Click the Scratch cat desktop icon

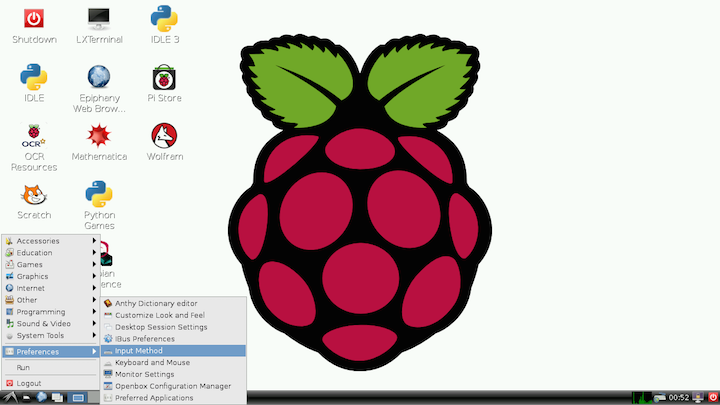click(x=34, y=202)
